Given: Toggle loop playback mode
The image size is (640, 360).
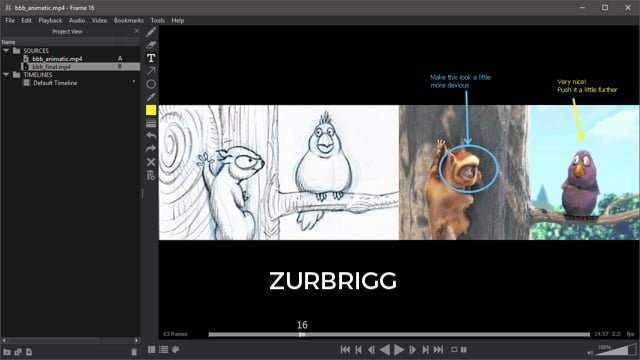Looking at the screenshot, I should click(x=454, y=350).
